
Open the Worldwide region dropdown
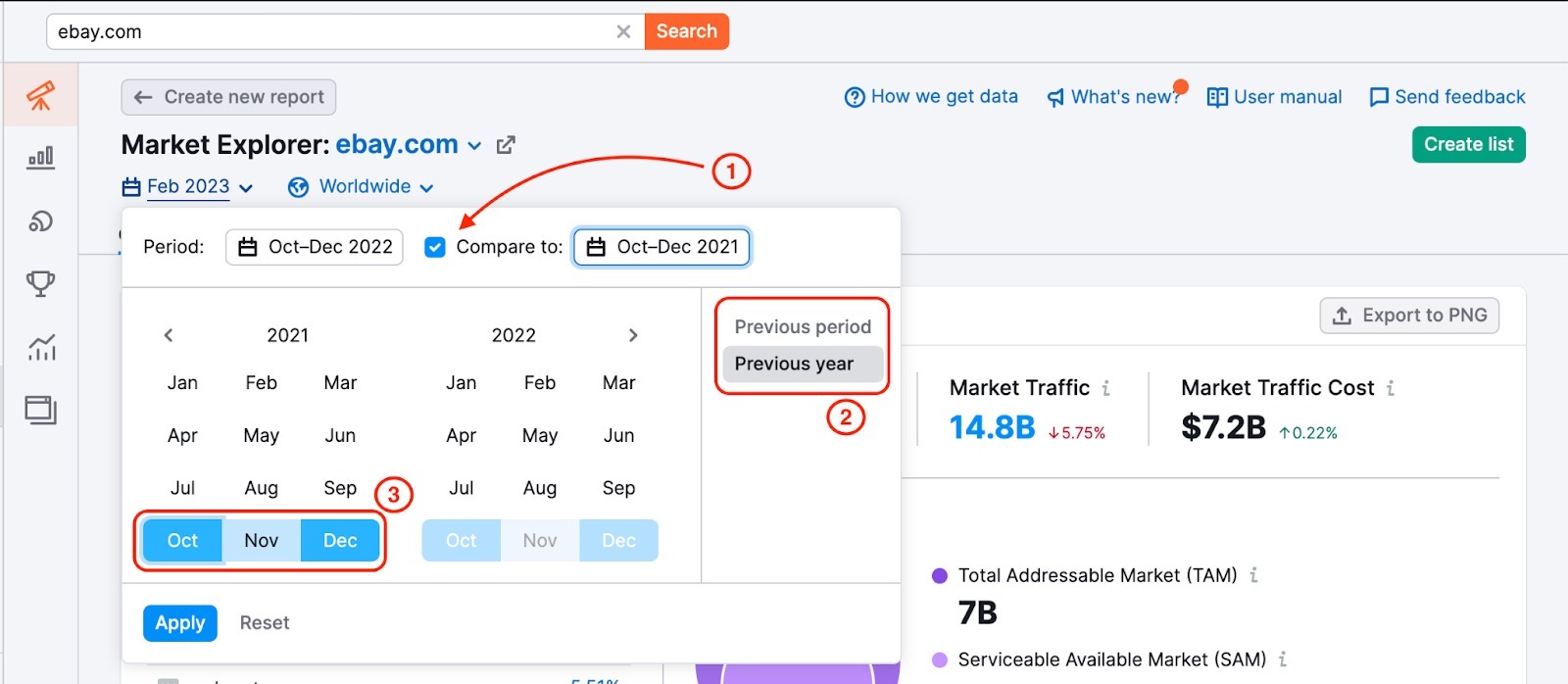[x=361, y=186]
